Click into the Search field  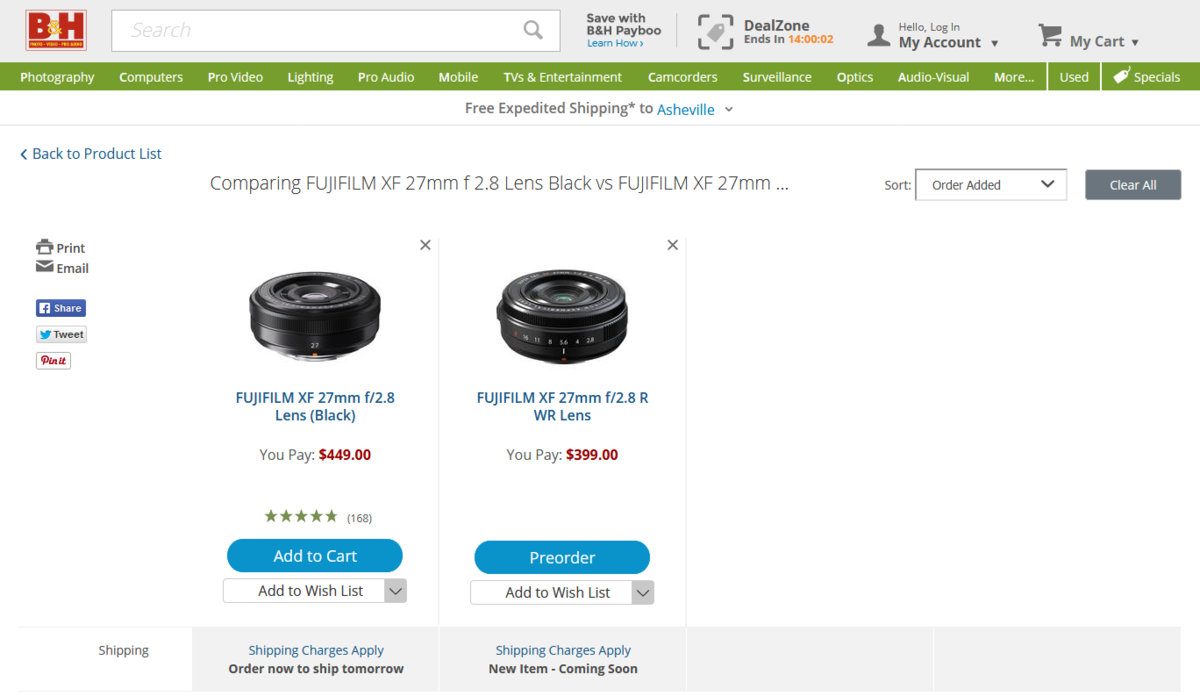click(320, 30)
